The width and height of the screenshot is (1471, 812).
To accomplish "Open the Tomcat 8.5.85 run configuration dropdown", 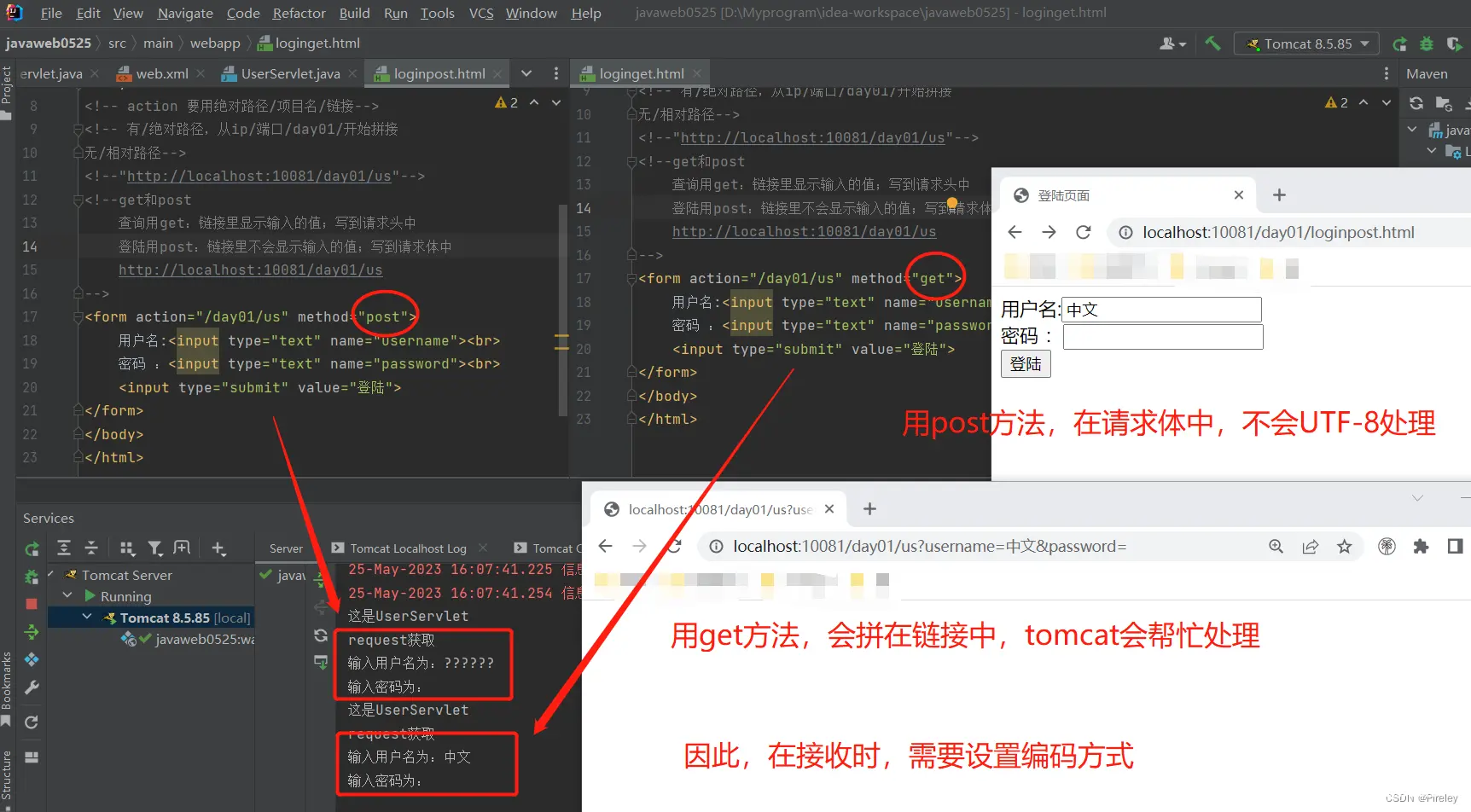I will pos(1306,43).
